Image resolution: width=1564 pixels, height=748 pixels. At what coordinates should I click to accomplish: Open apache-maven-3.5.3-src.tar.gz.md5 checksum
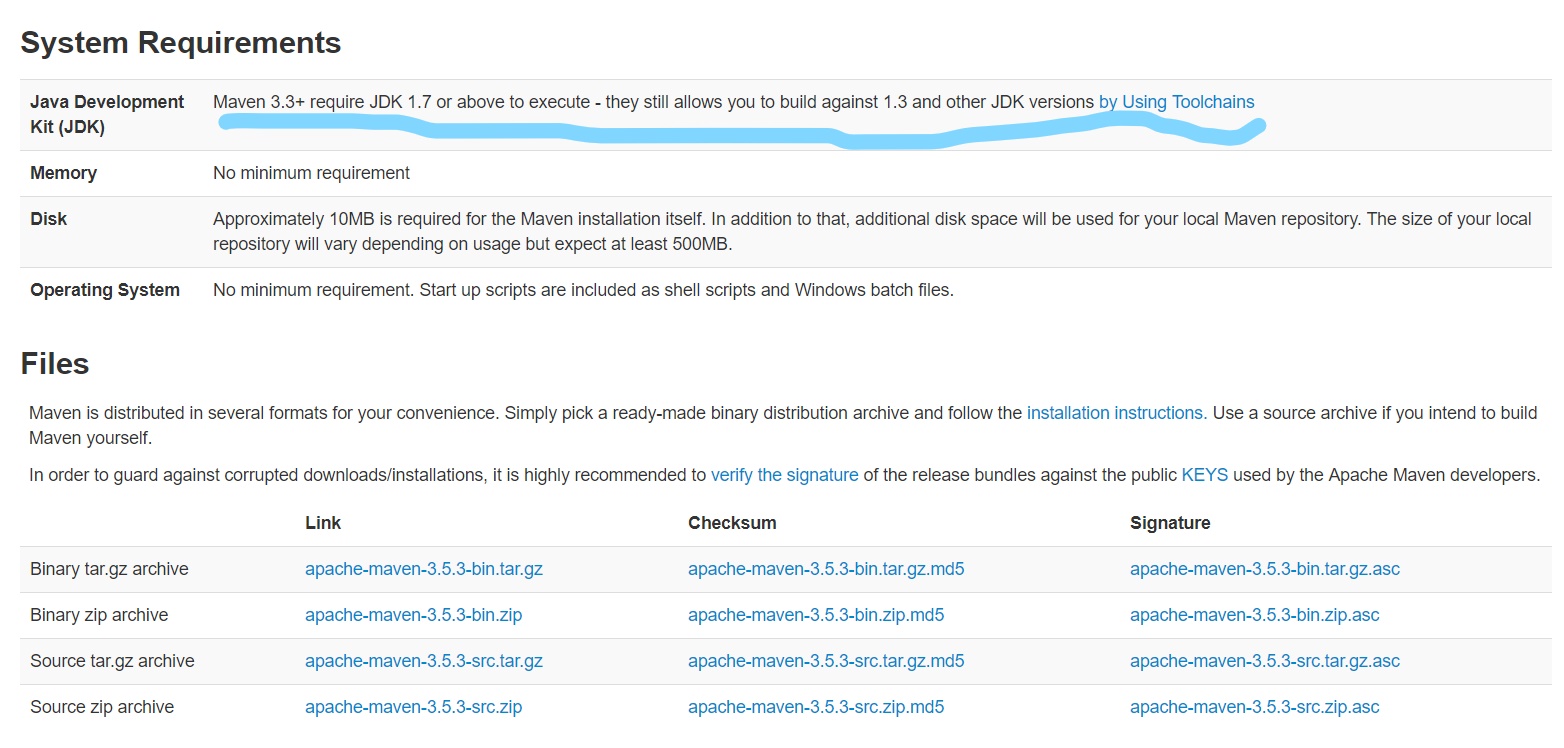pyautogui.click(x=826, y=661)
